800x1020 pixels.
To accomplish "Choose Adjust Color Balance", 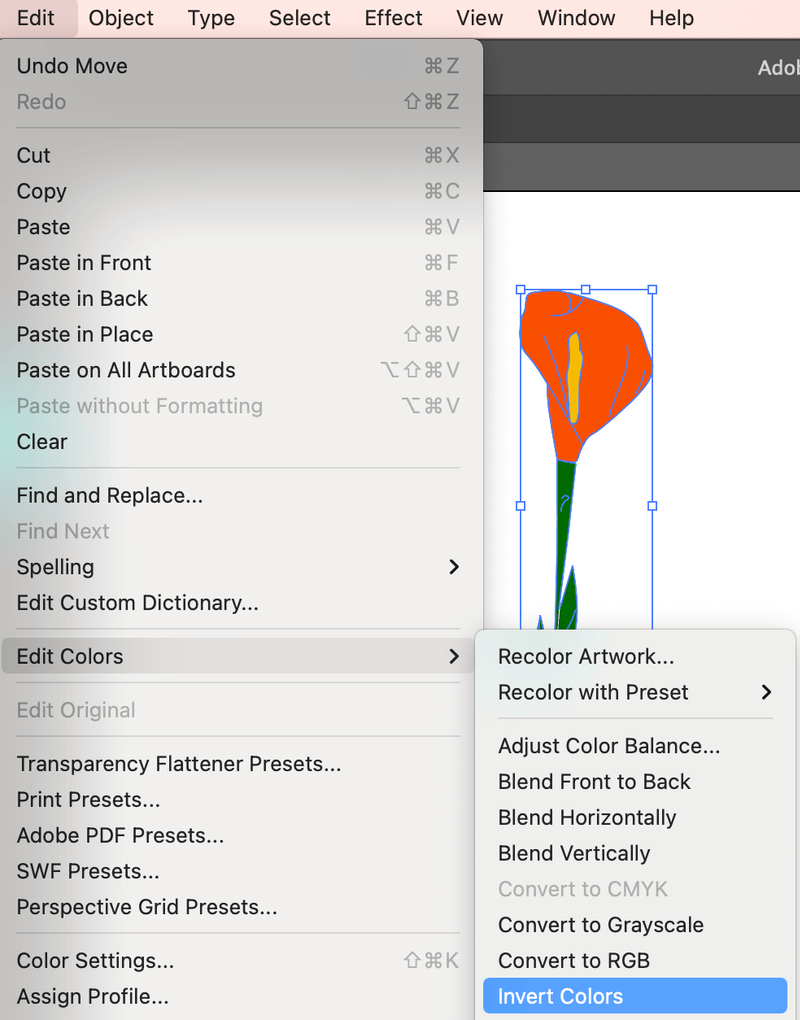I will 608,746.
